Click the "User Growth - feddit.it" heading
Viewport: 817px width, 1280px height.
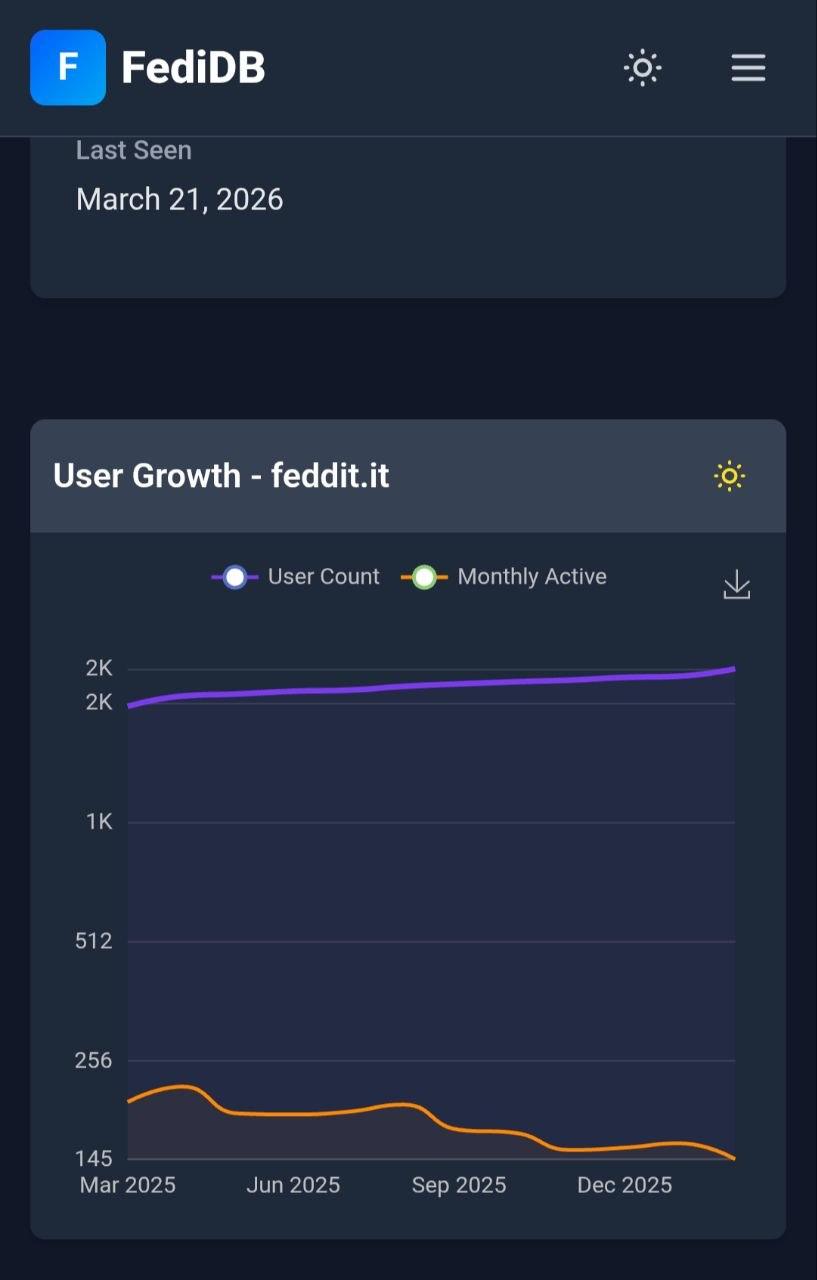pos(221,476)
